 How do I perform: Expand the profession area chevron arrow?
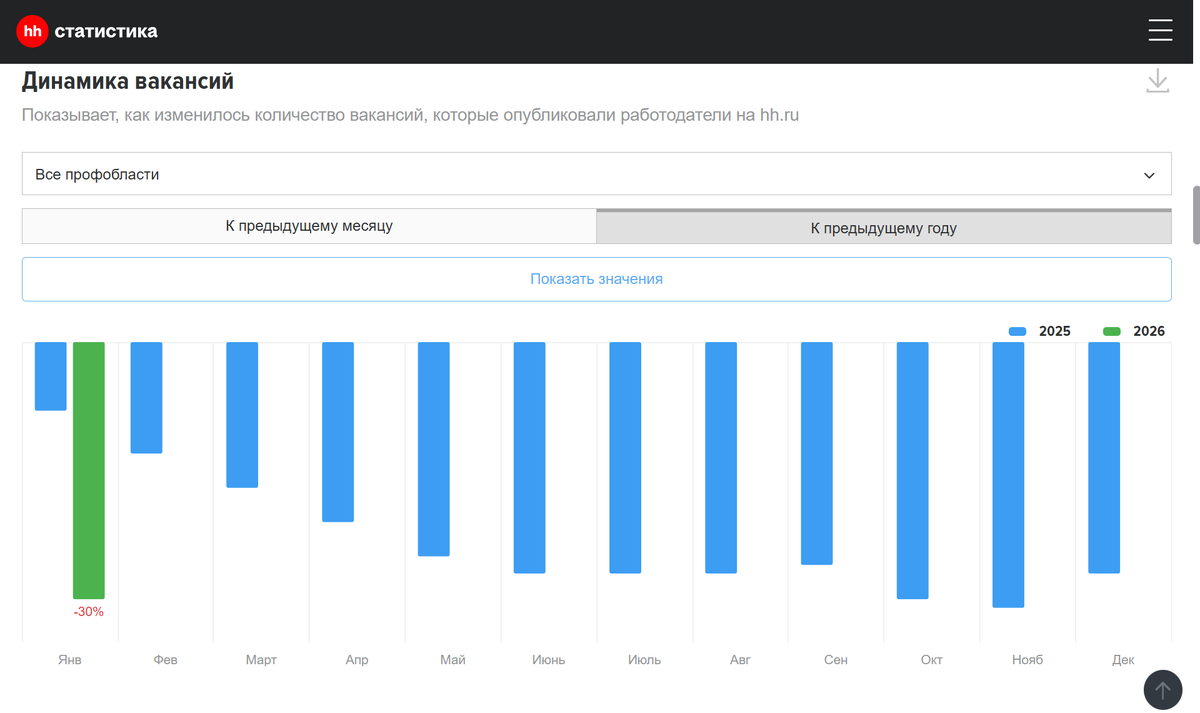(x=1149, y=175)
